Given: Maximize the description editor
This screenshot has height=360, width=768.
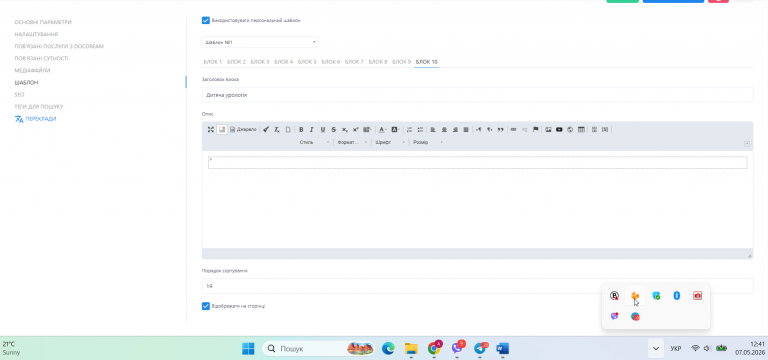Looking at the screenshot, I should click(x=211, y=130).
